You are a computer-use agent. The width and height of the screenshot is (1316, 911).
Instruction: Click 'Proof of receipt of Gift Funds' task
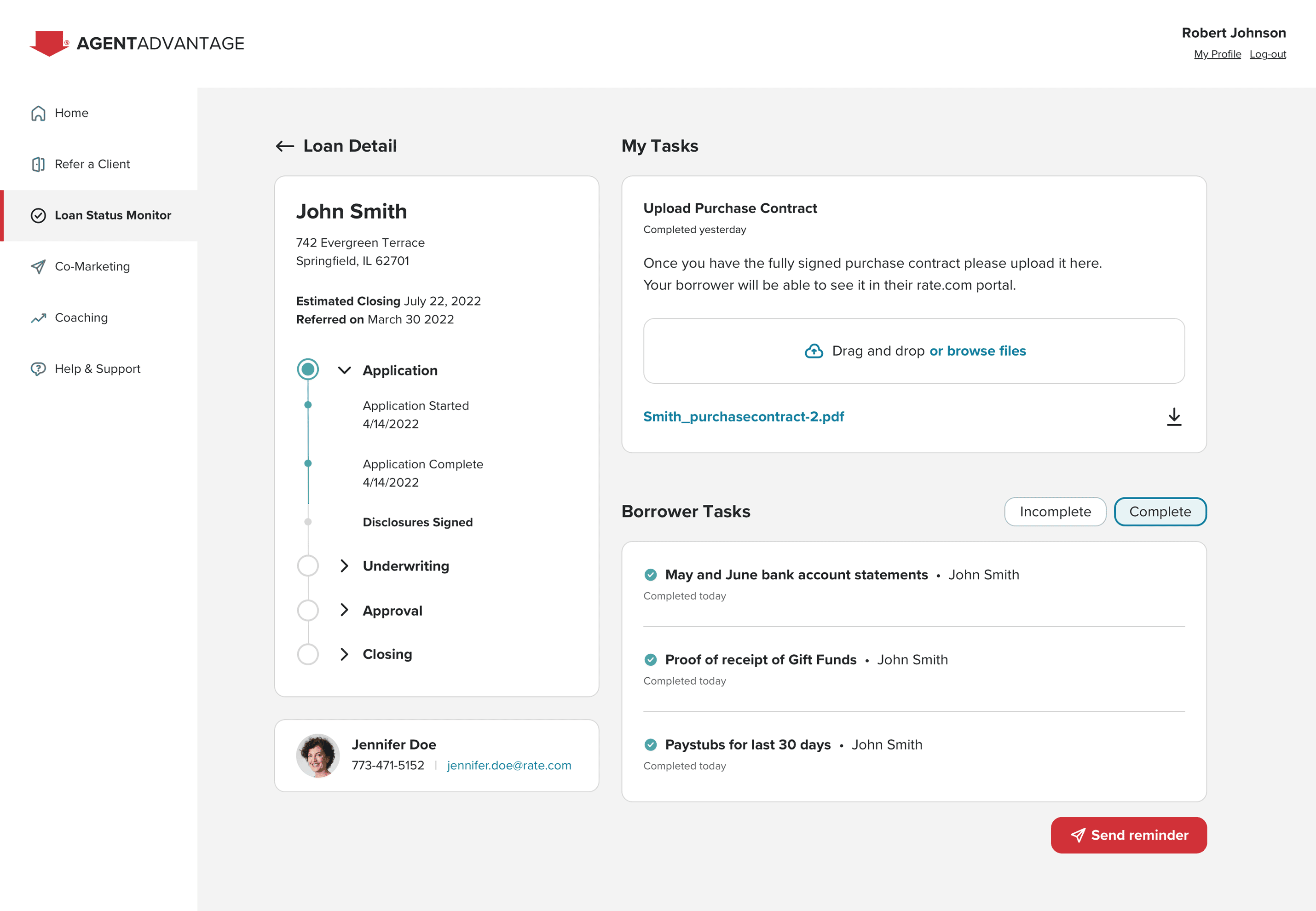pos(761,660)
